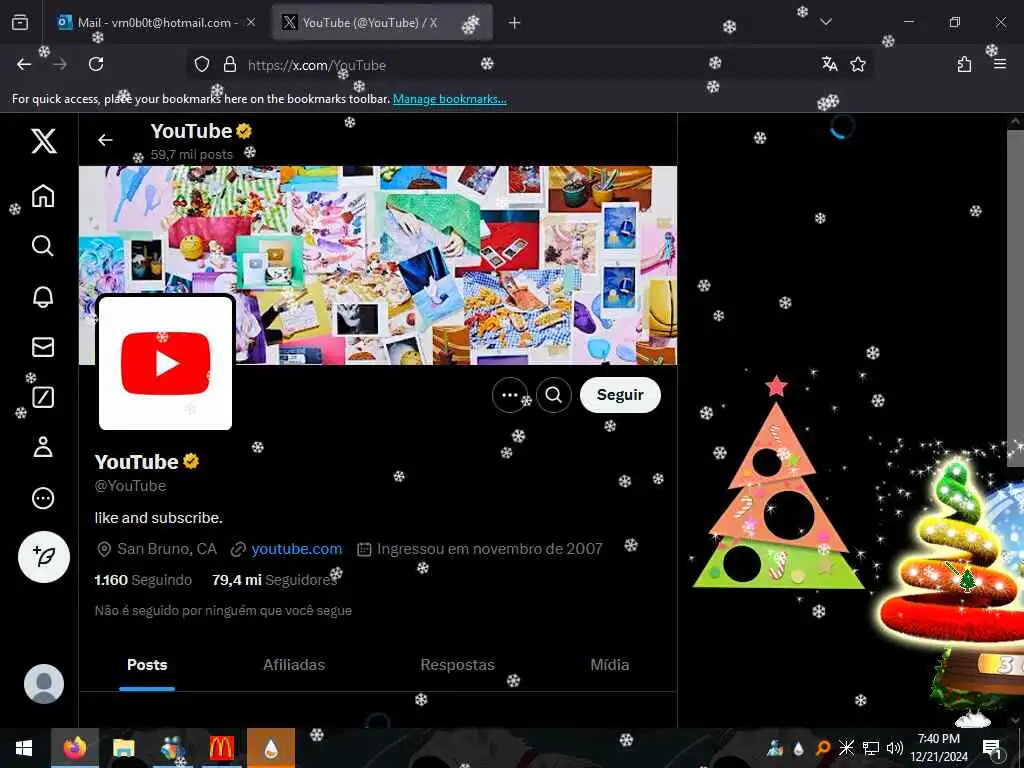Switch to the Respostas tab
The image size is (1024, 768).
(457, 665)
